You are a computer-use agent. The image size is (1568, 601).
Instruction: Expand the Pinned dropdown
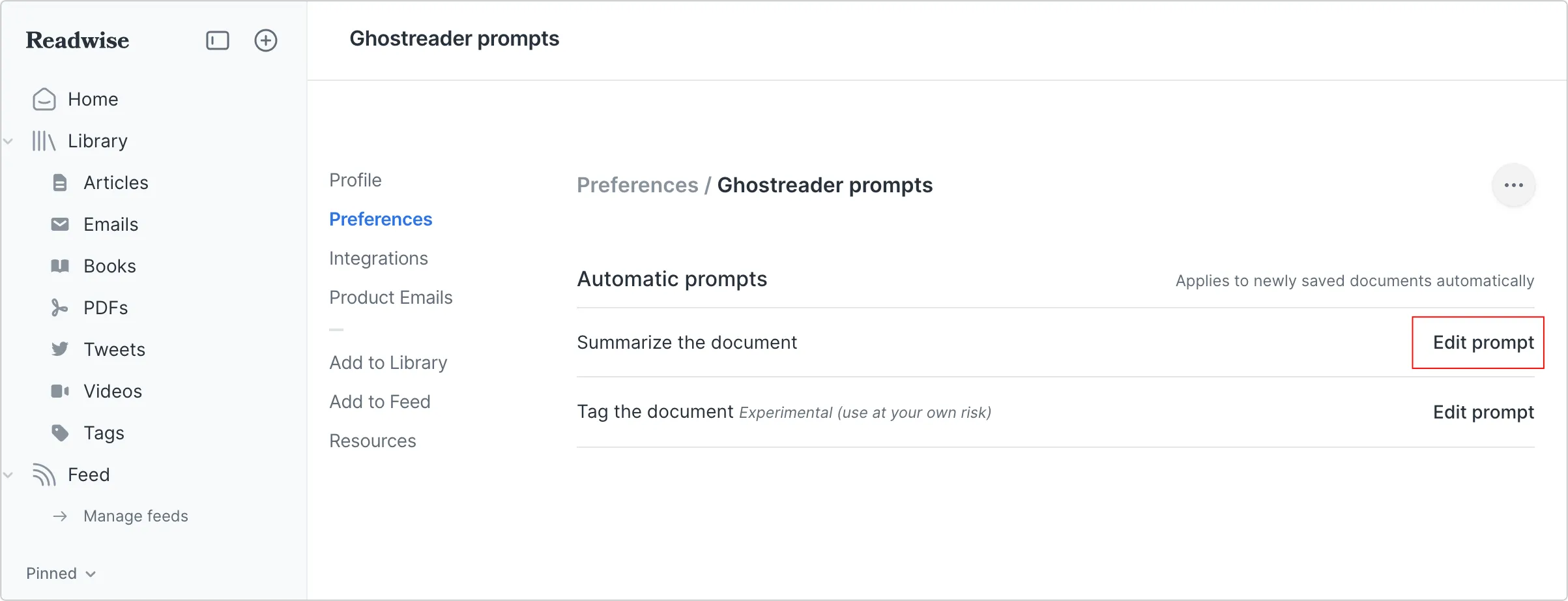click(x=61, y=574)
